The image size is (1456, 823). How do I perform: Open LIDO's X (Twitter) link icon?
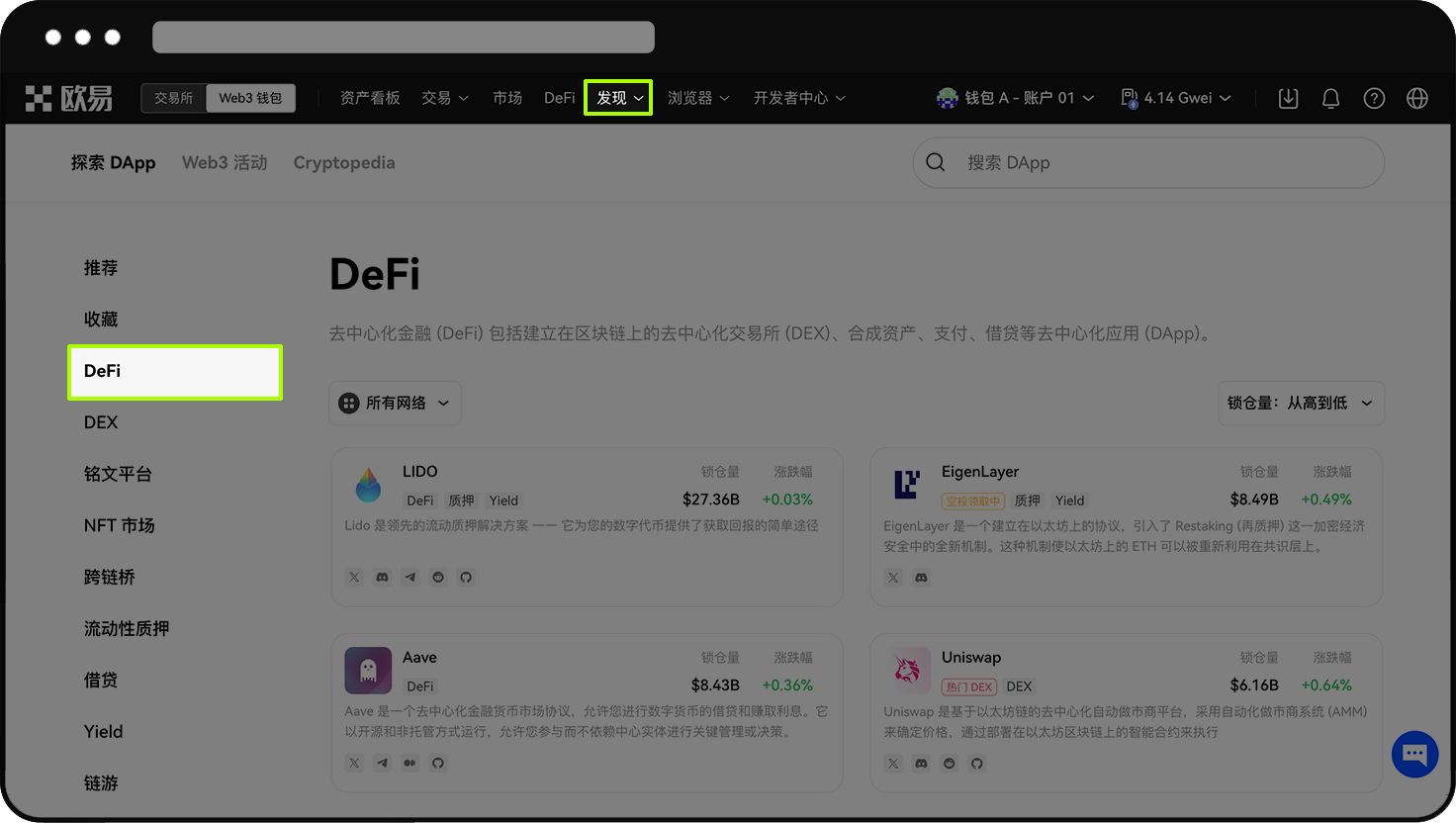[x=354, y=577]
